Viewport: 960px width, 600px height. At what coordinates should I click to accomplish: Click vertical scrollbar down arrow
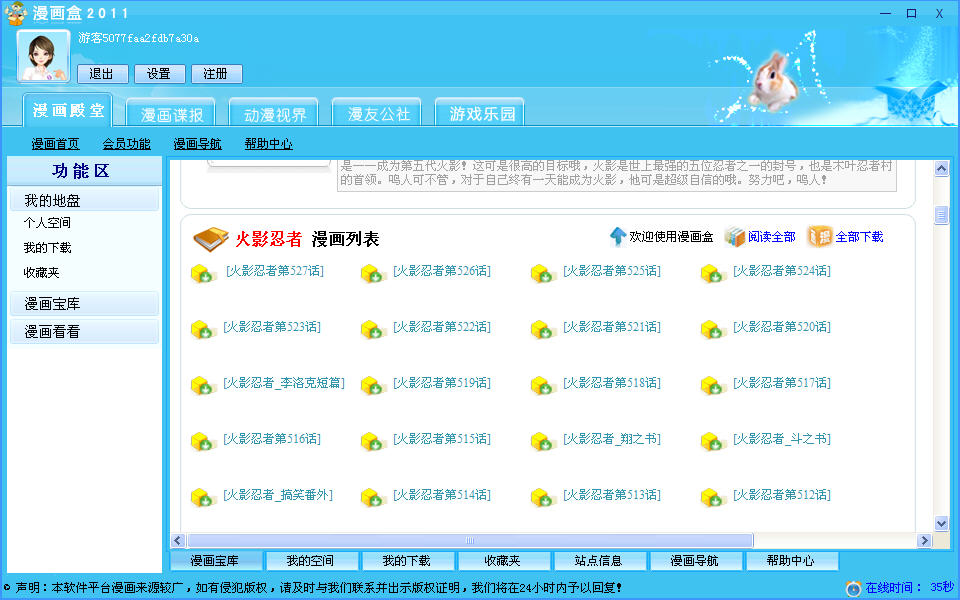tap(941, 523)
